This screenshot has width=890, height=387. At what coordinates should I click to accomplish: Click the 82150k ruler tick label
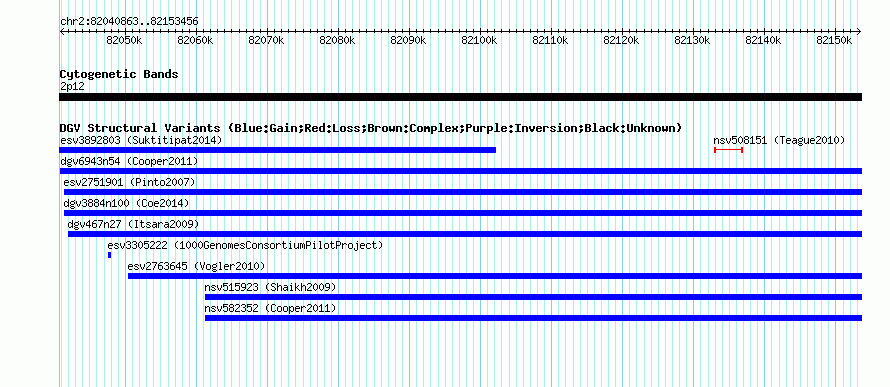[834, 40]
